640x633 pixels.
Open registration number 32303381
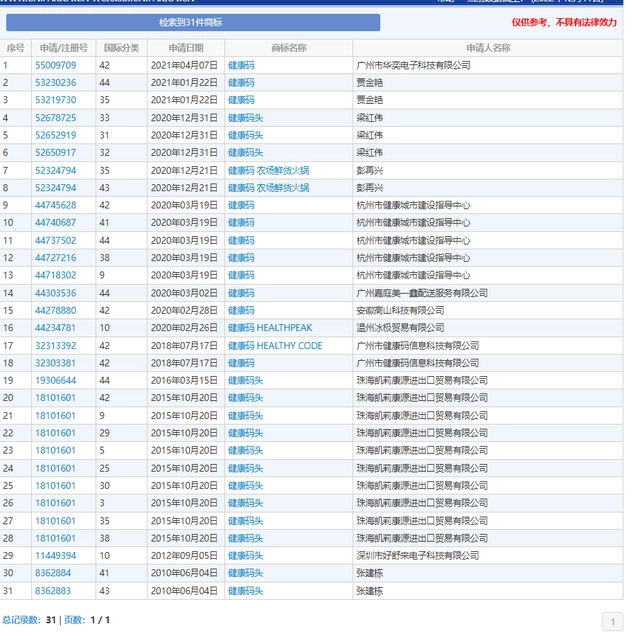click(56, 363)
